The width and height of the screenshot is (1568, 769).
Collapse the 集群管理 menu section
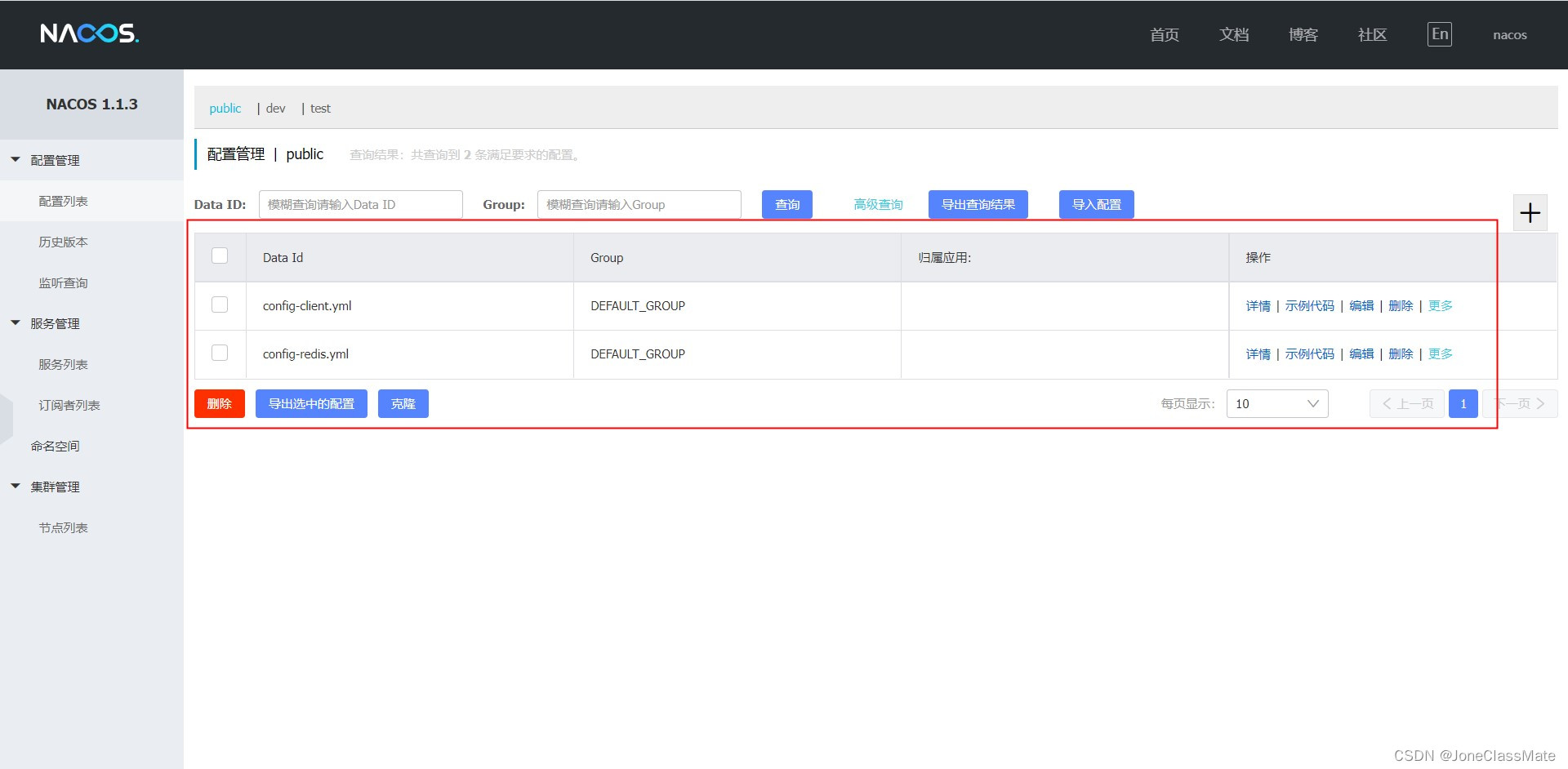[91, 487]
